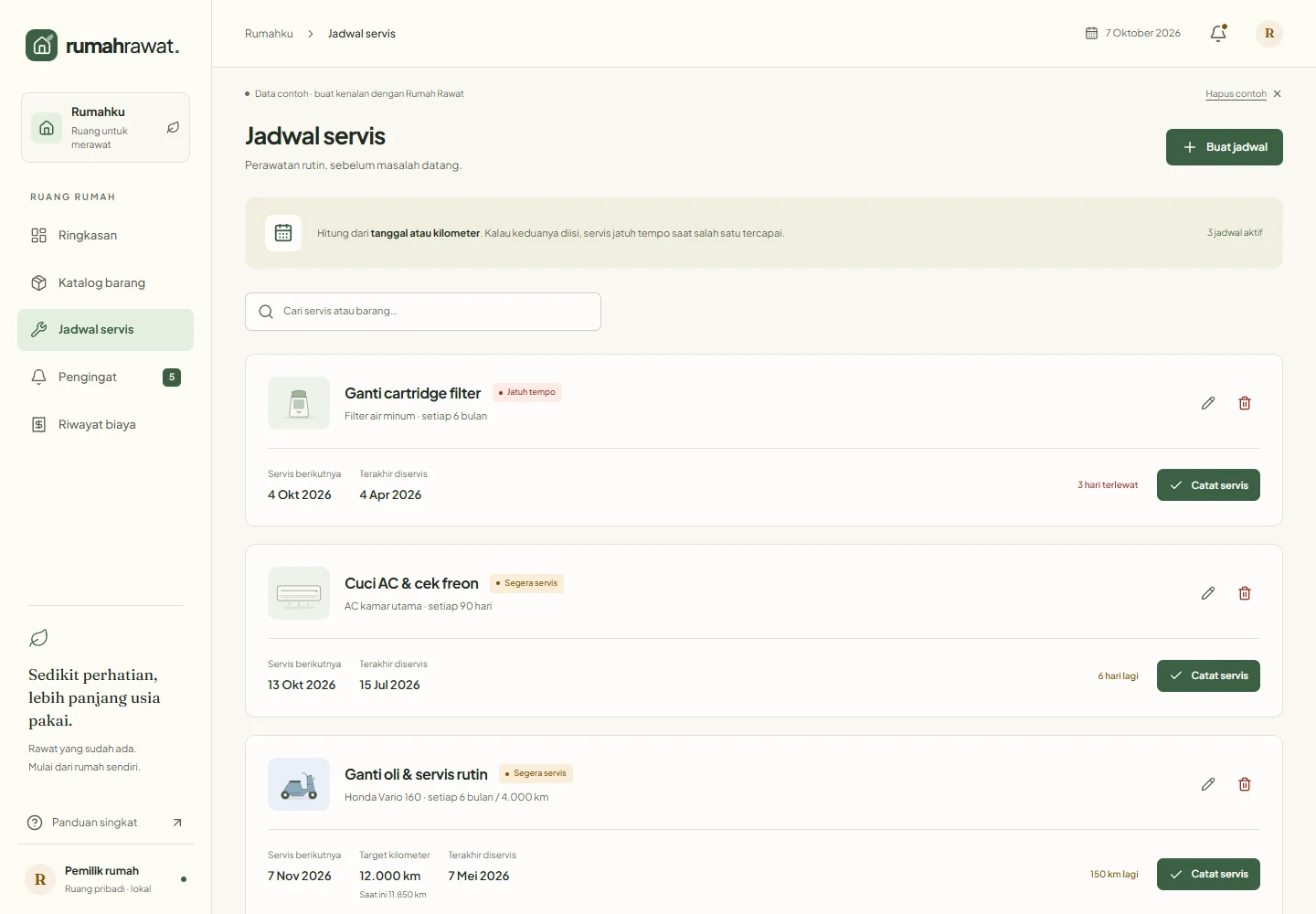Open Pengingat in the sidebar
Viewport: 1316px width, 914px height.
105,377
